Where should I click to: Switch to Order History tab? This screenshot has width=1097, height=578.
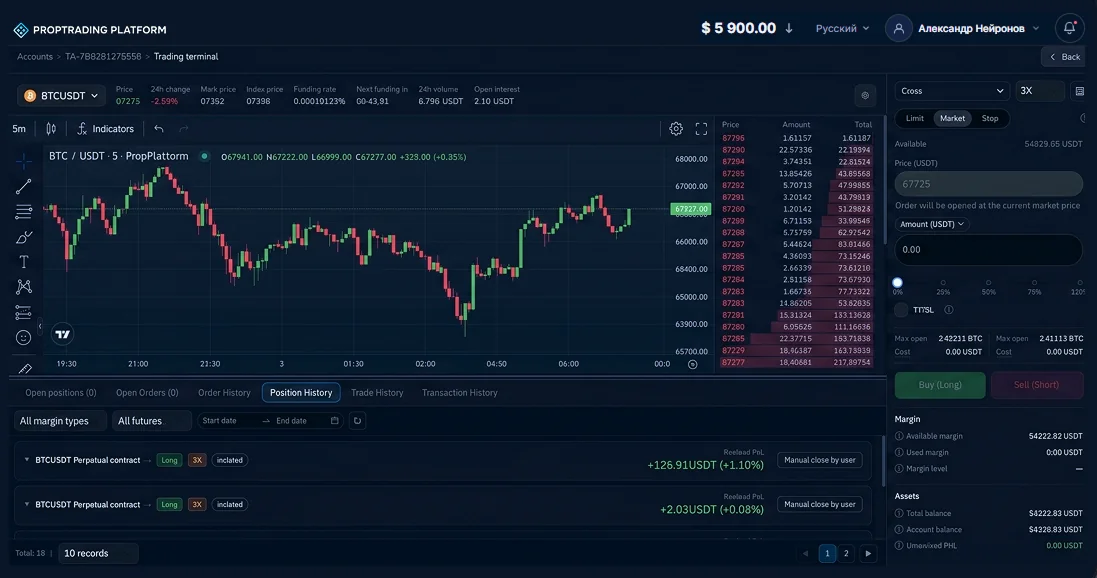[224, 393]
